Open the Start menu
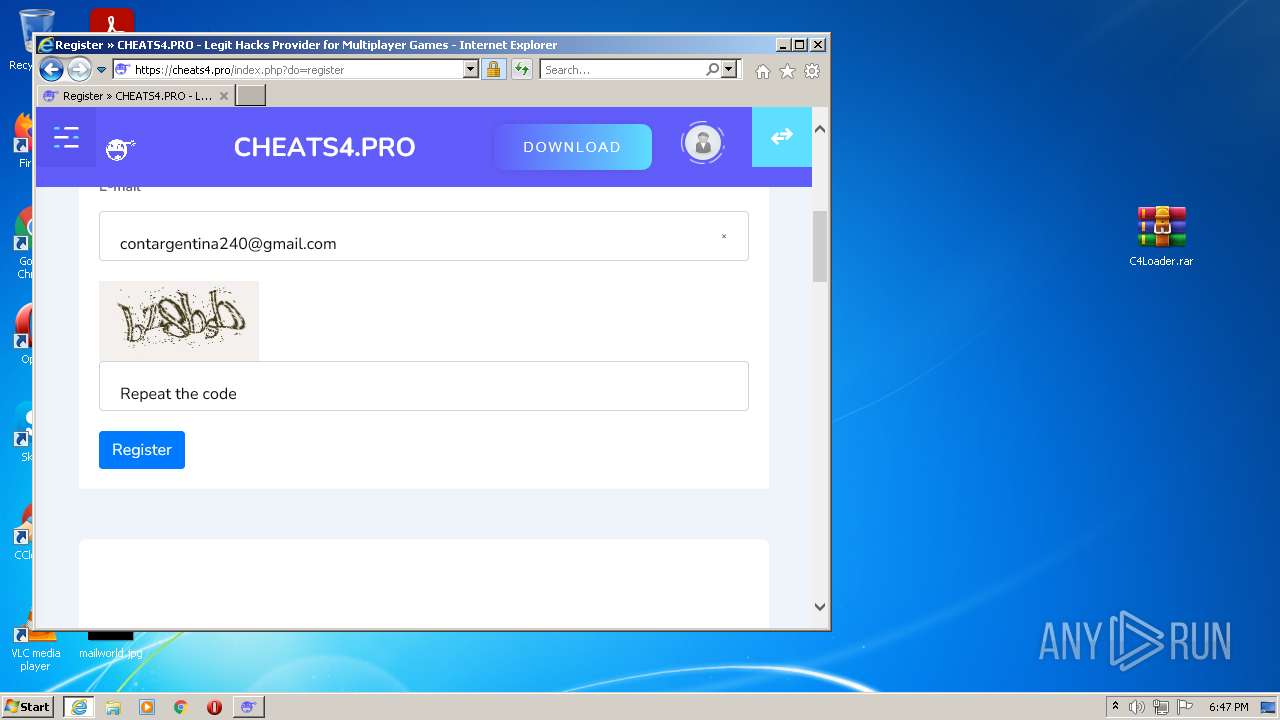The width and height of the screenshot is (1280, 720). point(28,706)
